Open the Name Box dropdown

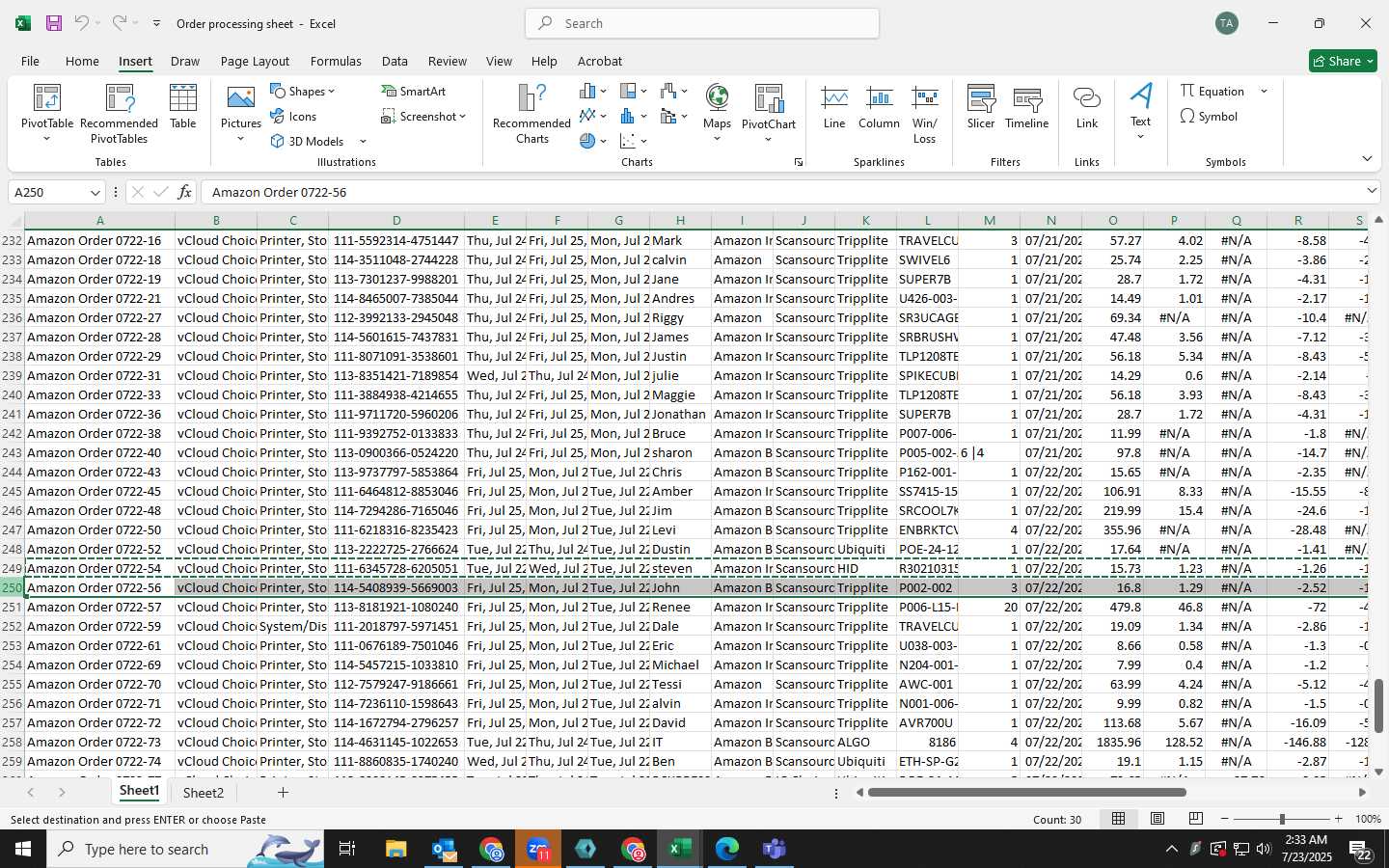95,193
